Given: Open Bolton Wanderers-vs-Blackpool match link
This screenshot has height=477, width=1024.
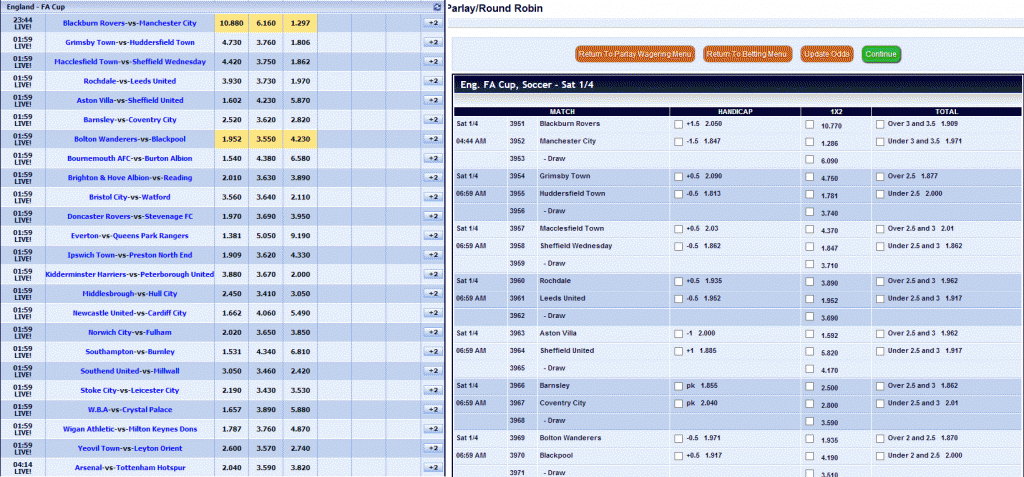Looking at the screenshot, I should point(129,139).
